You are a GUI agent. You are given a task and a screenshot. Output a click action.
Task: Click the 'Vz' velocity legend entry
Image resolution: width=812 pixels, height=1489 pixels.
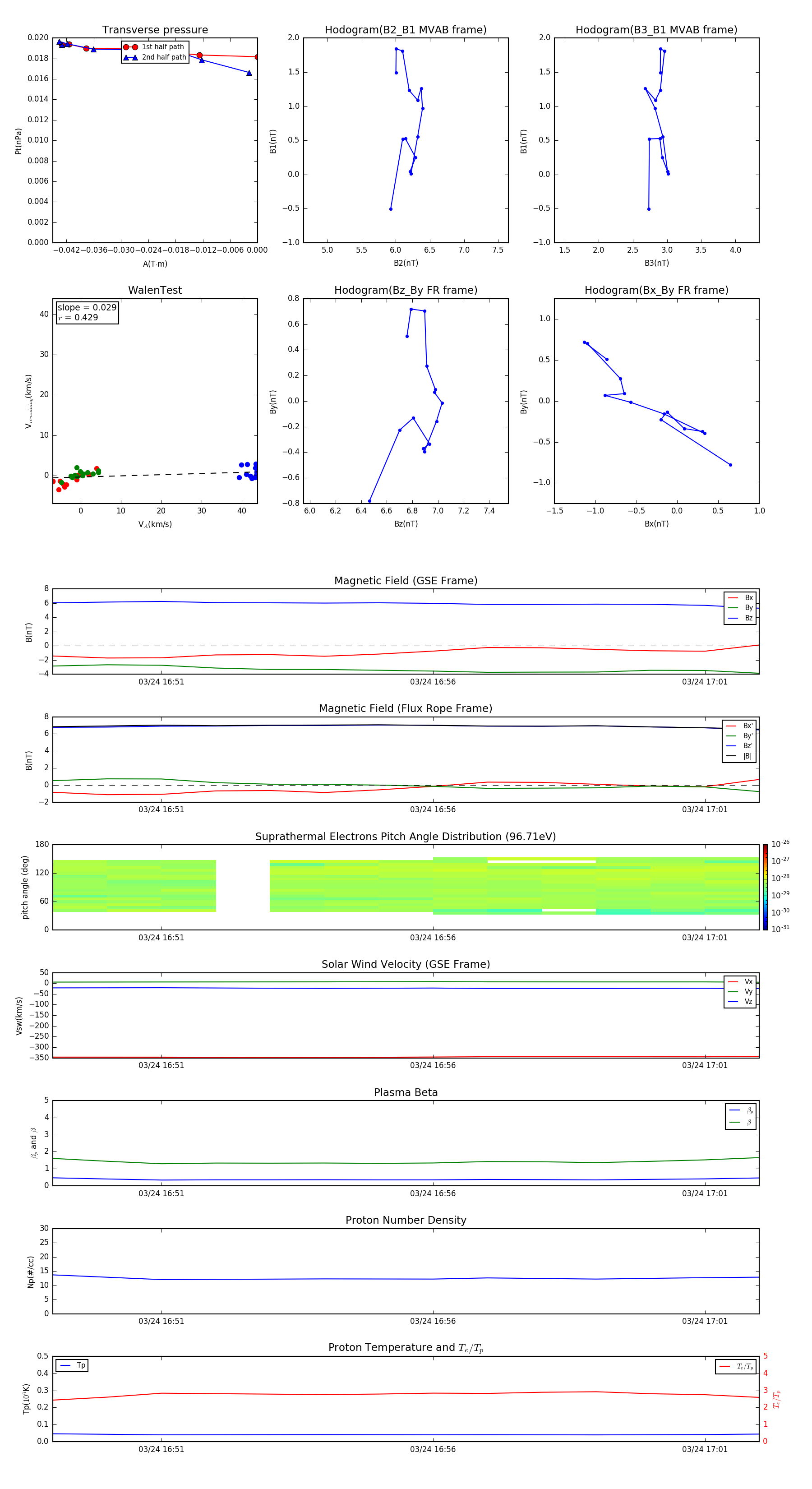coord(741,1001)
